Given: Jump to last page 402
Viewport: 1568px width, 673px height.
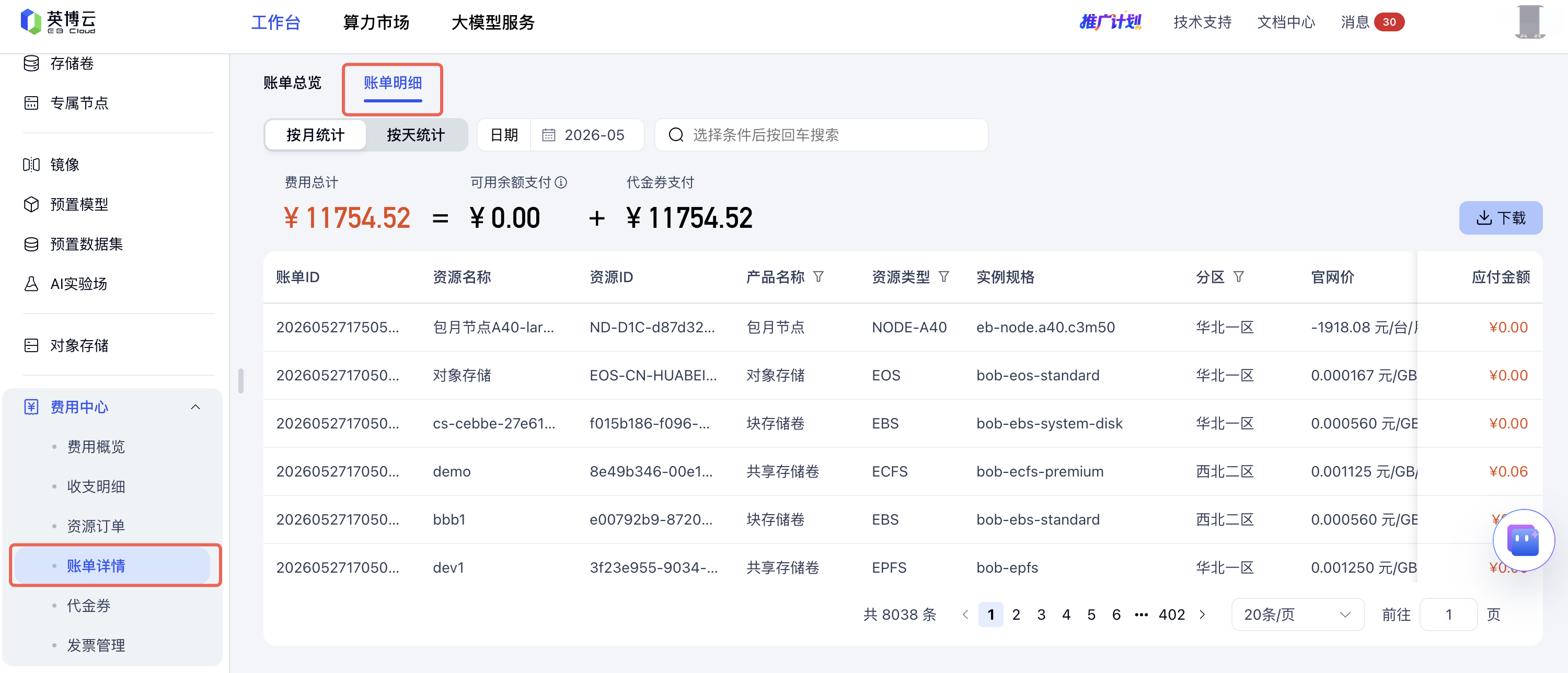Looking at the screenshot, I should click(x=1172, y=614).
